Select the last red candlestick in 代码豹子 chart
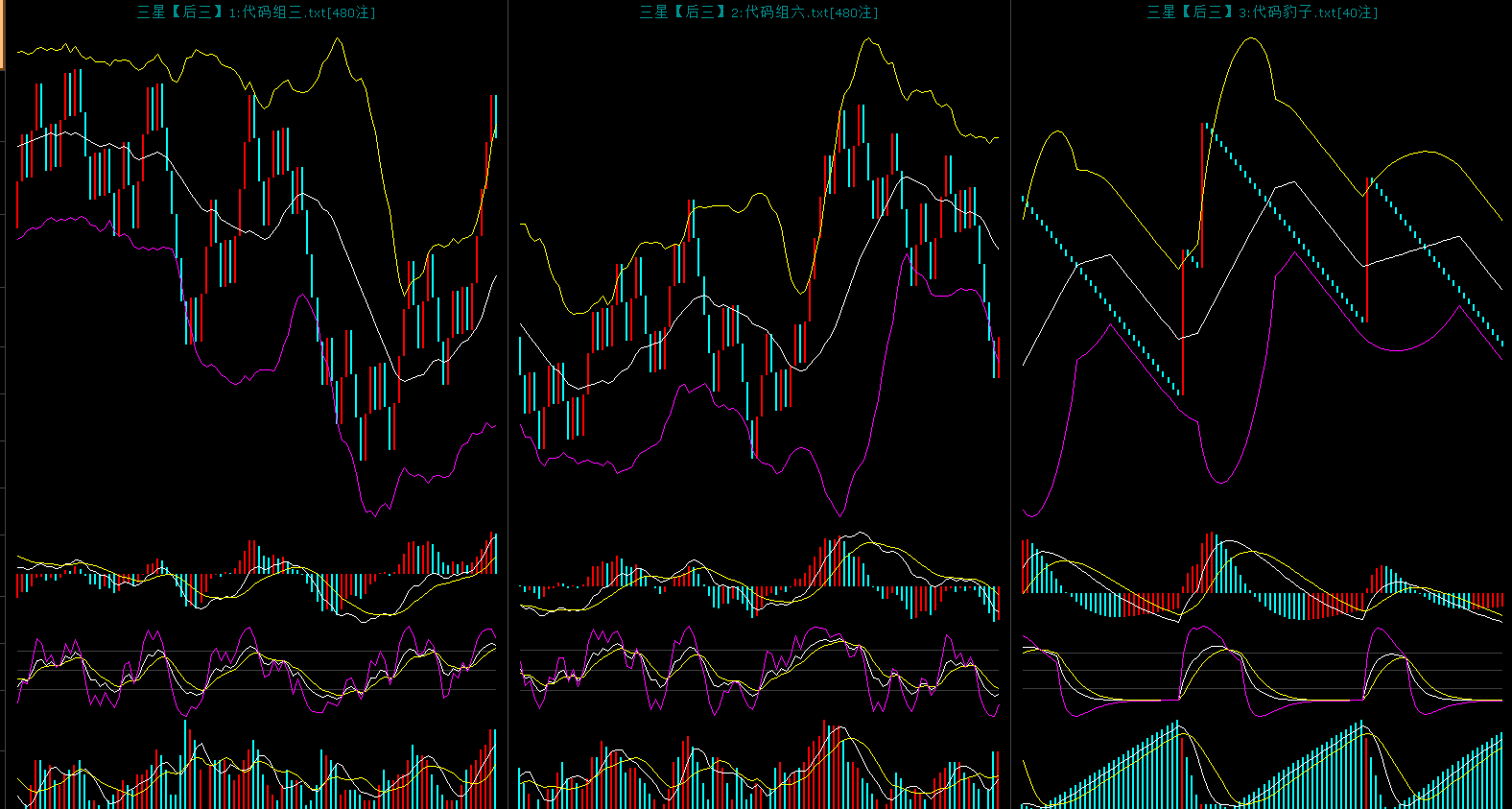1512x809 pixels. click(1367, 248)
